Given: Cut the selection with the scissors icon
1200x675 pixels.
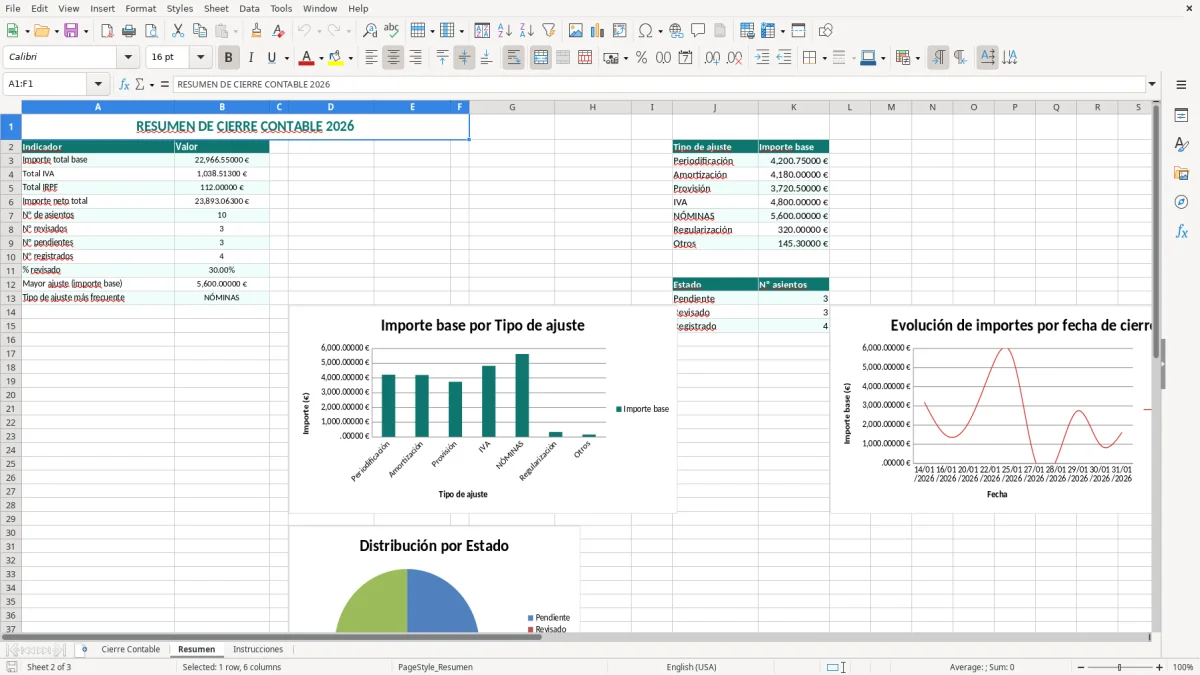Looking at the screenshot, I should click(178, 31).
